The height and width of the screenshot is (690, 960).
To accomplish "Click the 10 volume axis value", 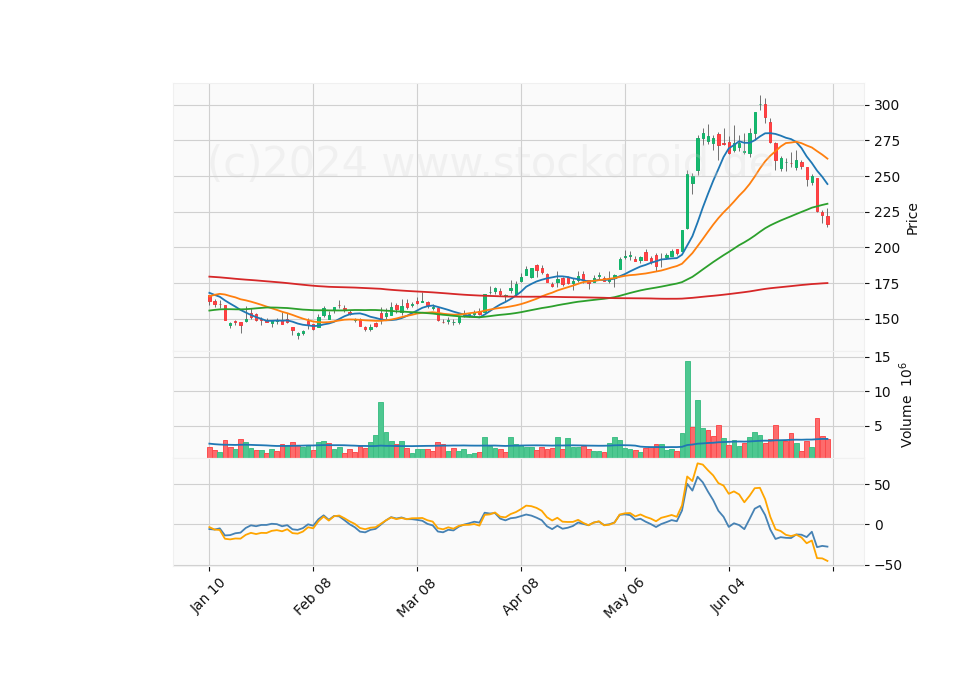I will coord(882,392).
